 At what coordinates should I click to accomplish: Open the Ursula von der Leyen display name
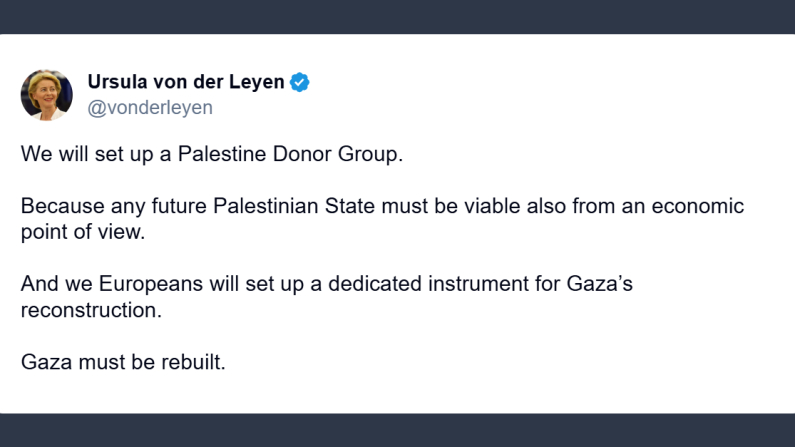pos(186,83)
